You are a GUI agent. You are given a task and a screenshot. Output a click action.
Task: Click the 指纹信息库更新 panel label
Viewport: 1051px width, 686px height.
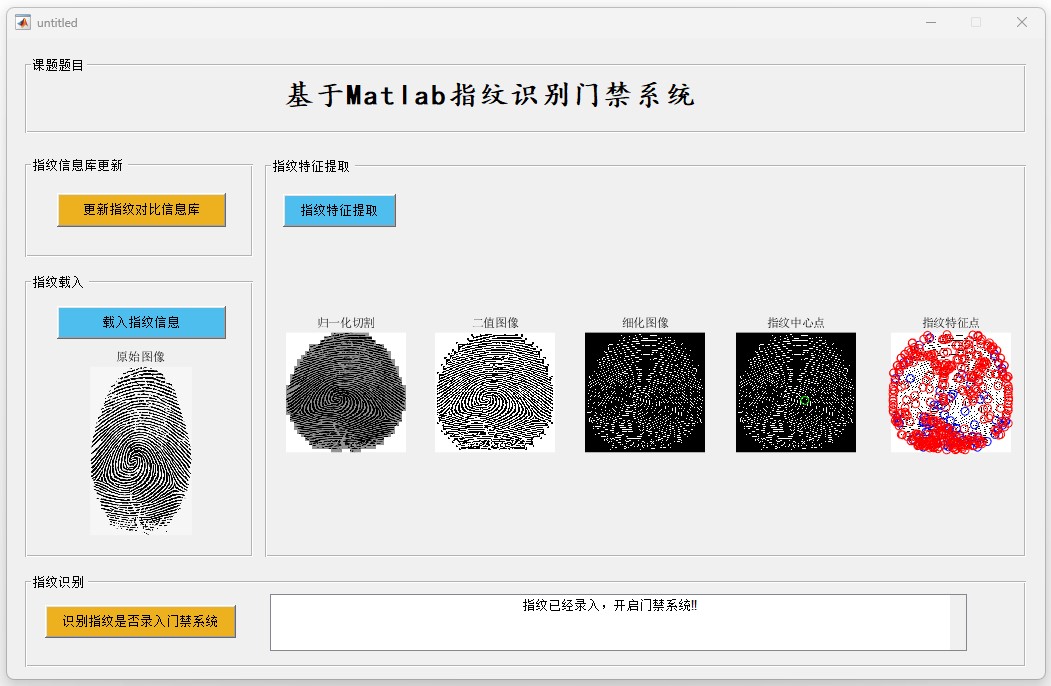tap(78, 166)
